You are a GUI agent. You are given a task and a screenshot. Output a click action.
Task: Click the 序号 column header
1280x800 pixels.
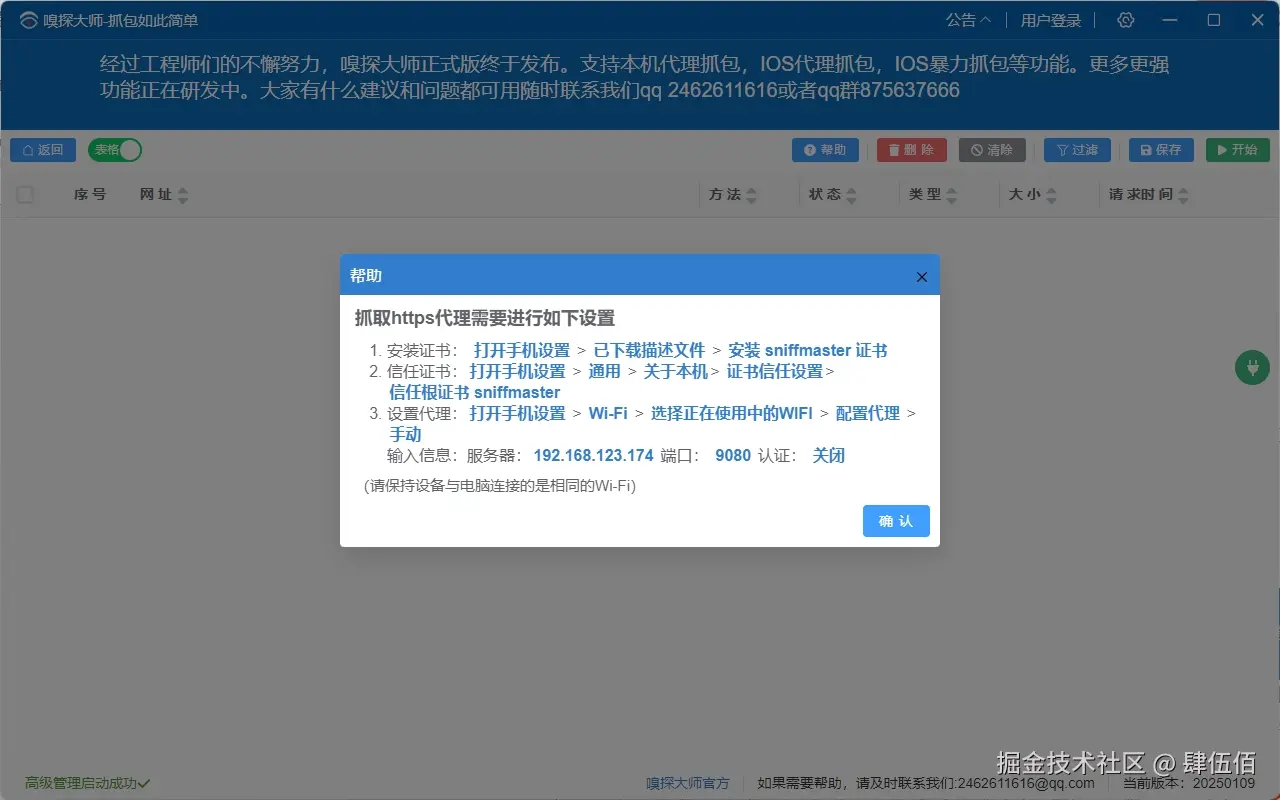point(90,195)
